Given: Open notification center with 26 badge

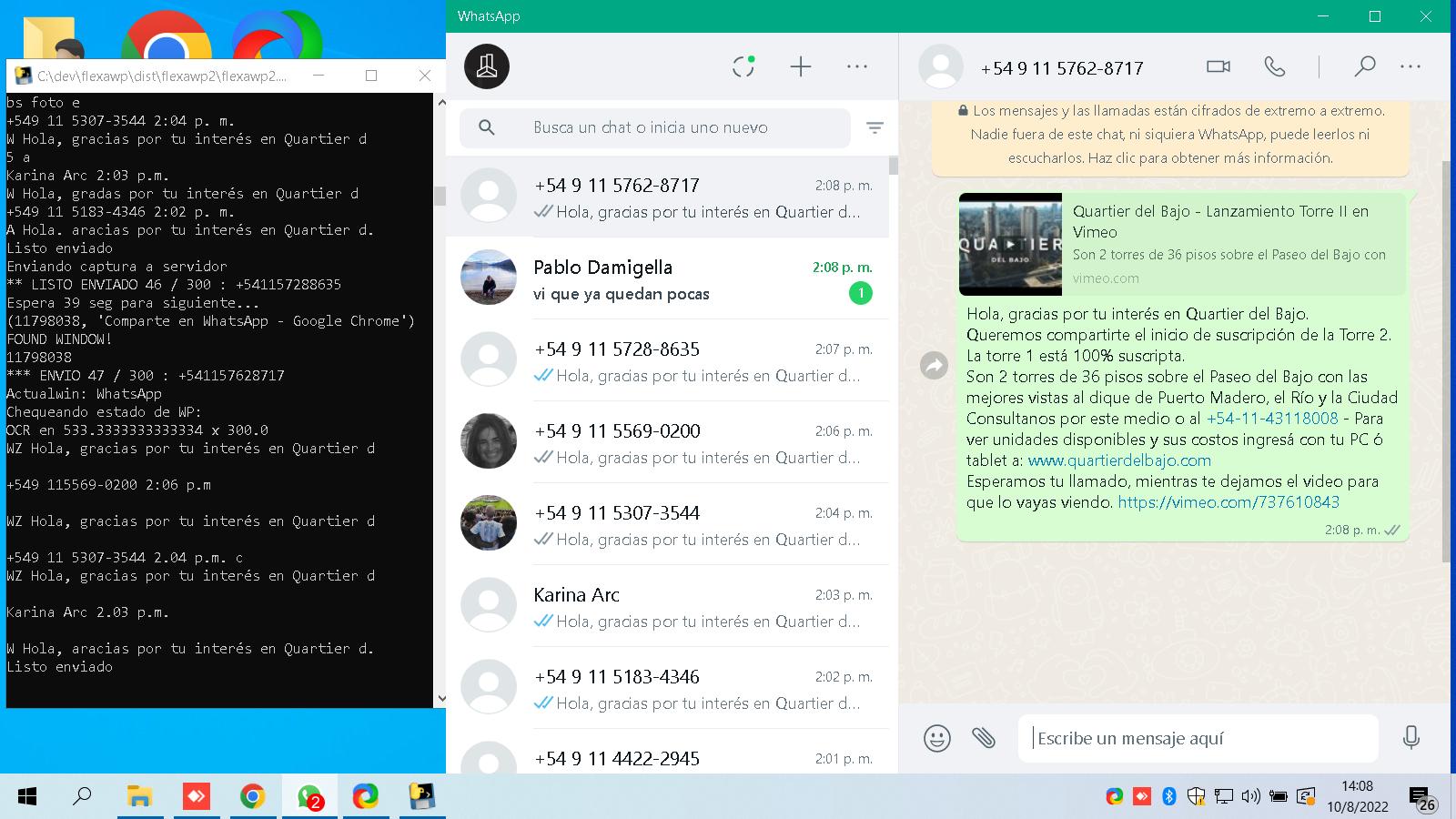Looking at the screenshot, I should point(1421,799).
